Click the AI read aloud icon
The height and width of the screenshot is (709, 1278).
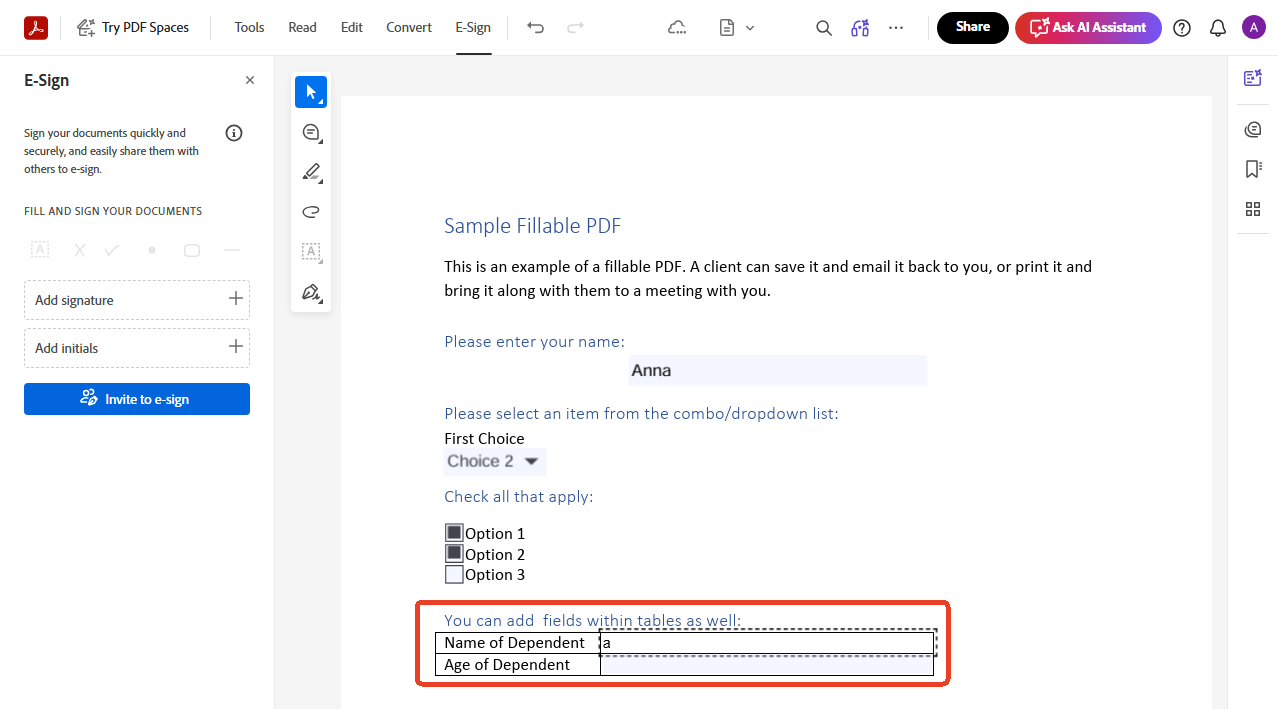pyautogui.click(x=860, y=27)
